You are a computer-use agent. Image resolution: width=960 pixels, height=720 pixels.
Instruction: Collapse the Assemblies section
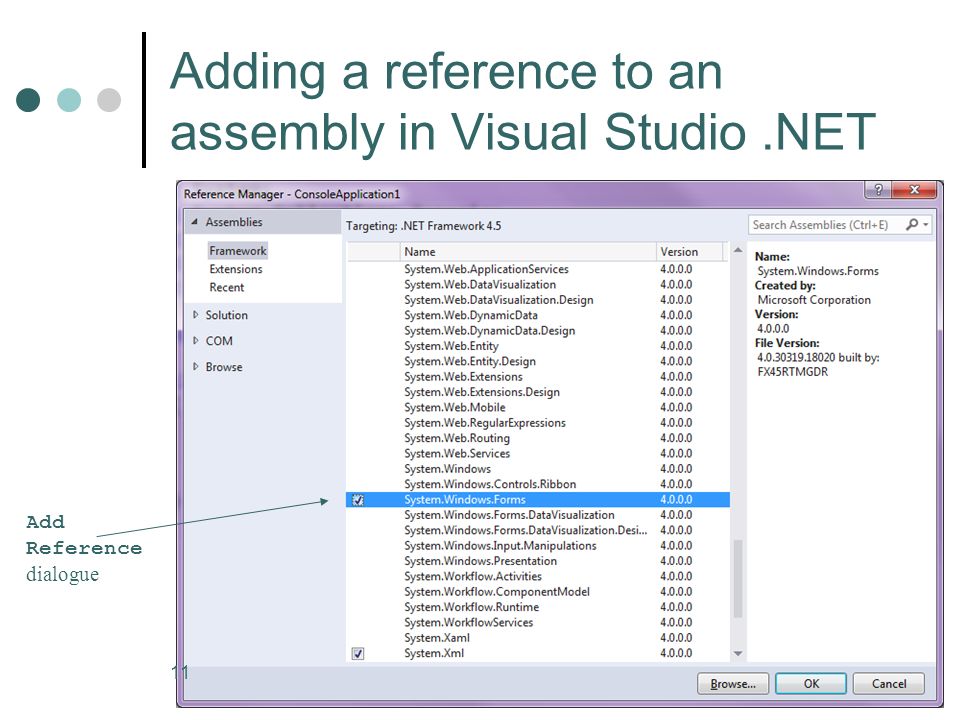[x=195, y=222]
